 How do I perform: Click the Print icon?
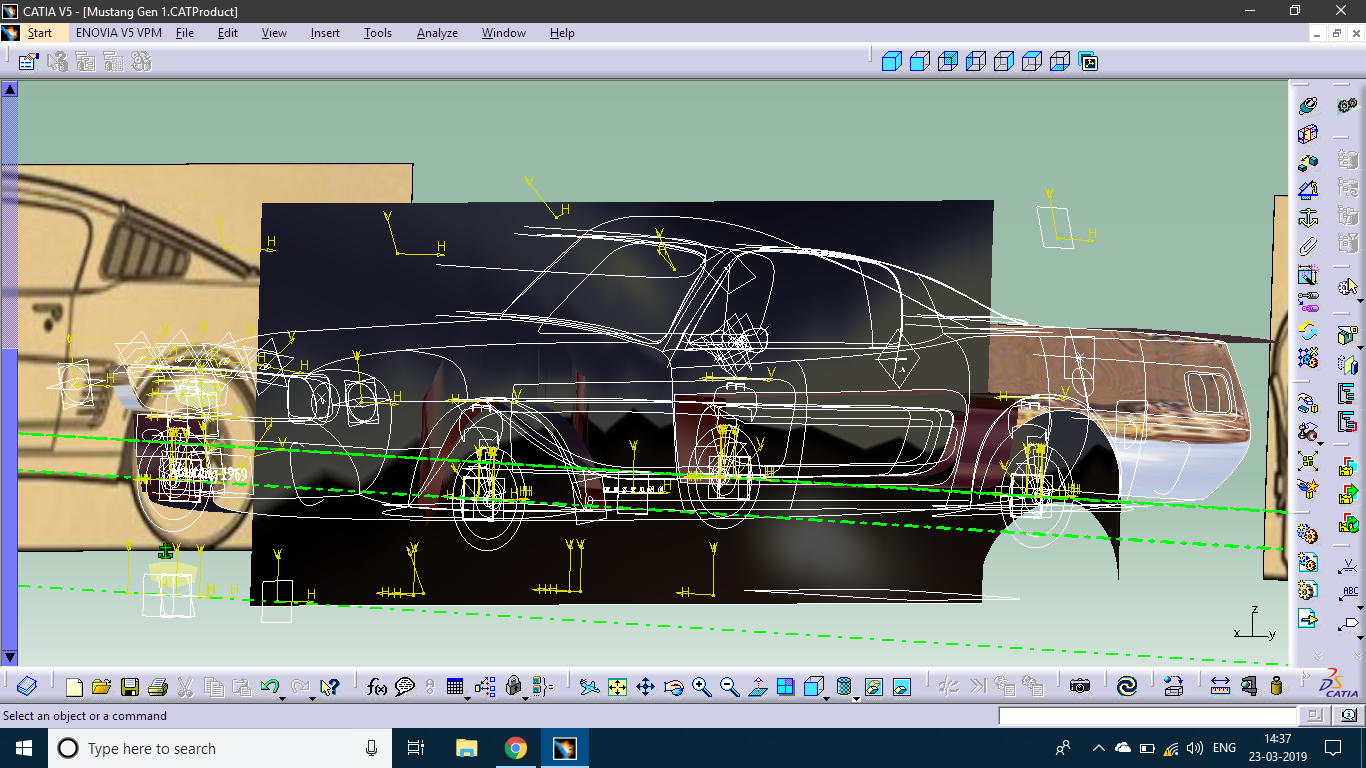[157, 687]
